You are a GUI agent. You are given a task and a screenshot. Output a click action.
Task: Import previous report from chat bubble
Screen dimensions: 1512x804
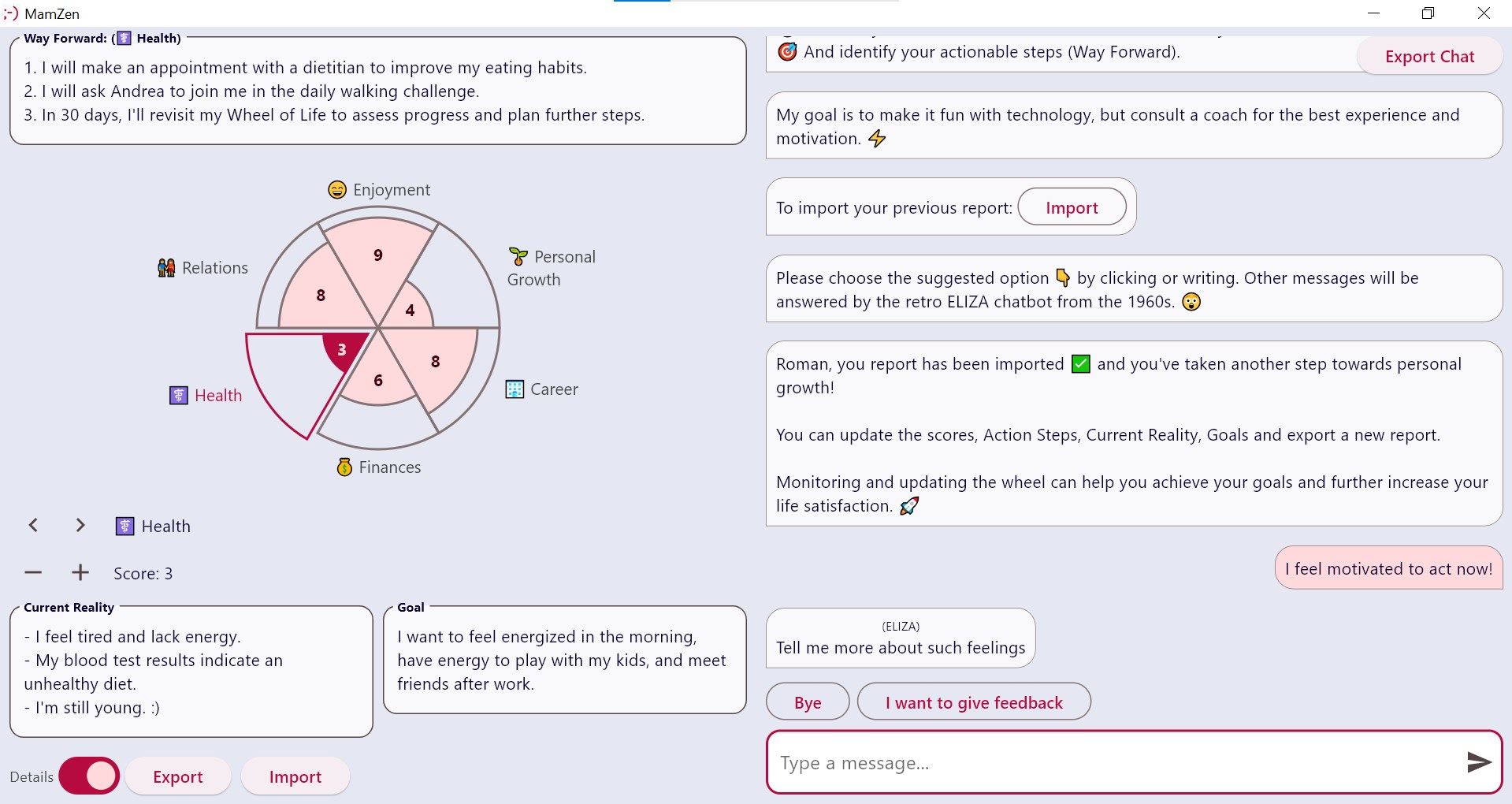[x=1072, y=208]
